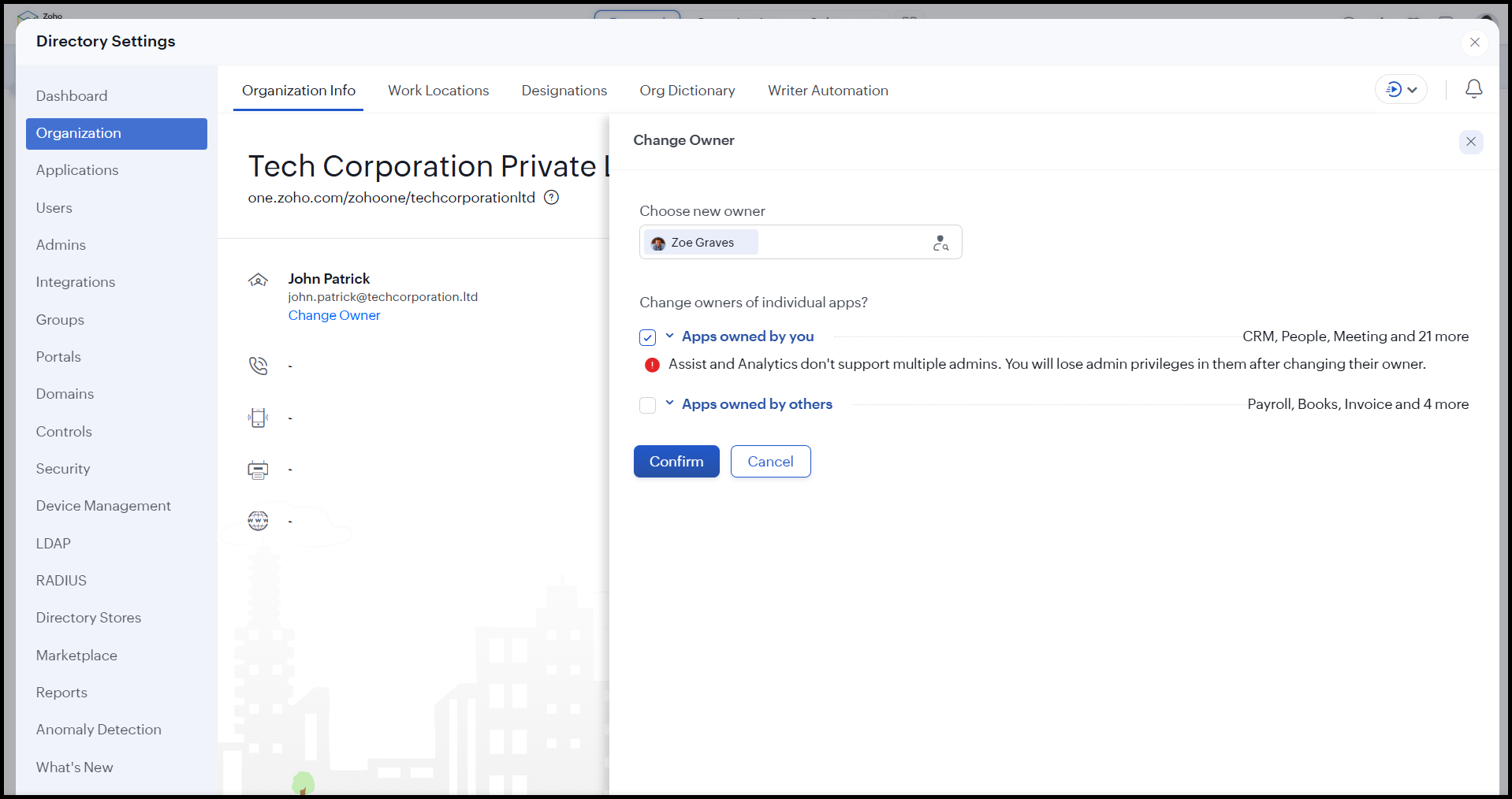Click the user search icon in owner field

click(x=940, y=243)
